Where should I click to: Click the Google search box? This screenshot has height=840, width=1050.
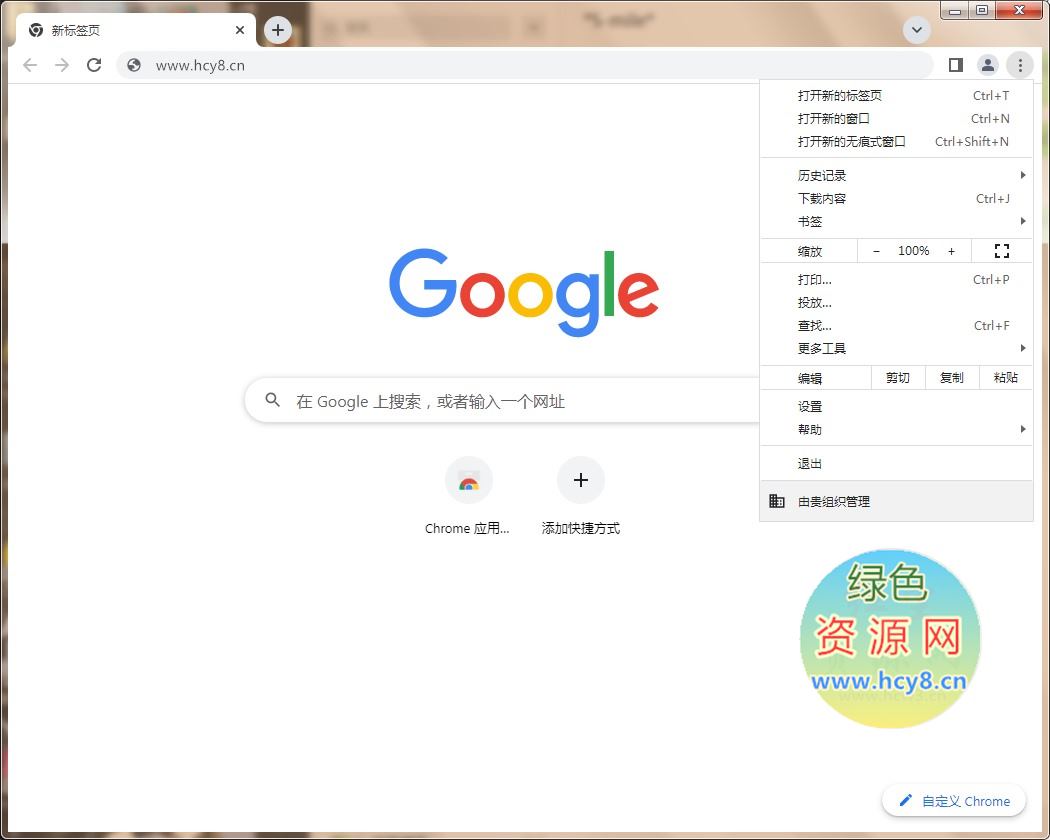(502, 401)
